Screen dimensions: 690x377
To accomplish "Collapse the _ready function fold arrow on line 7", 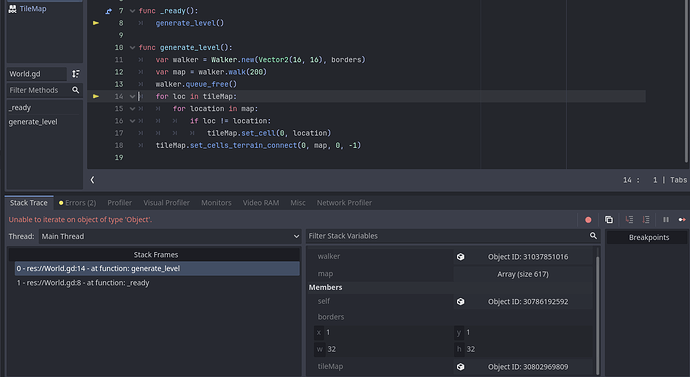I will (132, 11).
